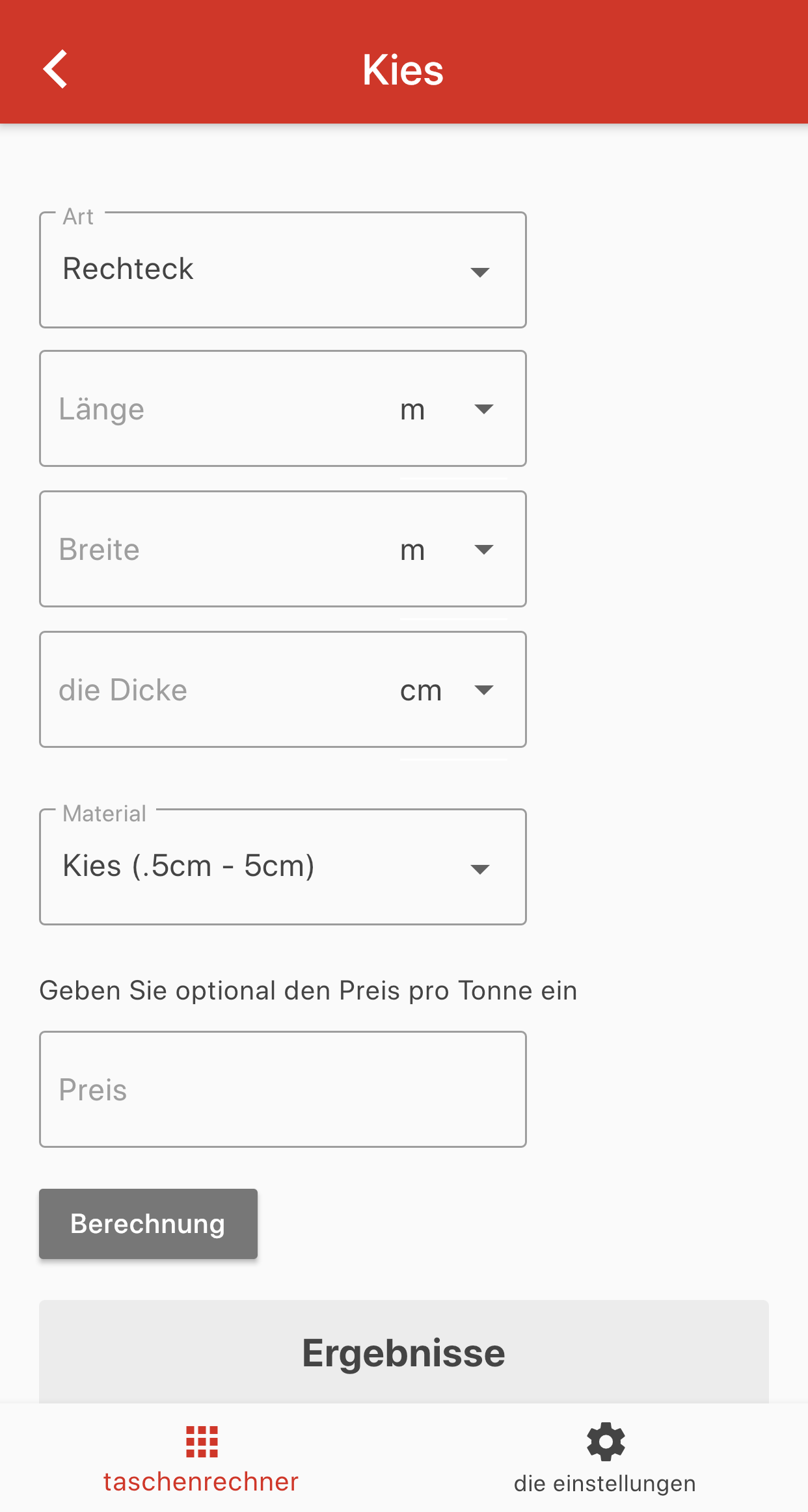Tap the back arrow in header
This screenshot has width=808, height=1512.
[x=55, y=69]
